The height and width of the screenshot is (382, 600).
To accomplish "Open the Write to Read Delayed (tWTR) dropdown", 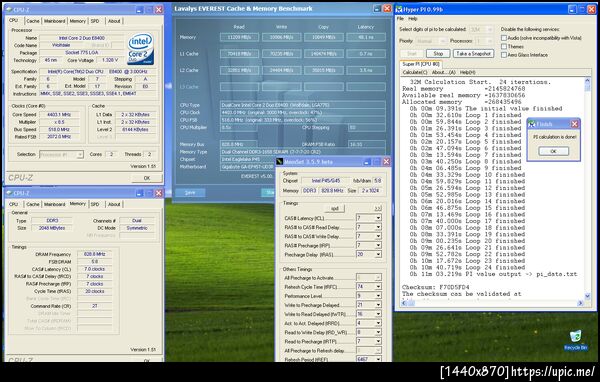I will point(378,314).
